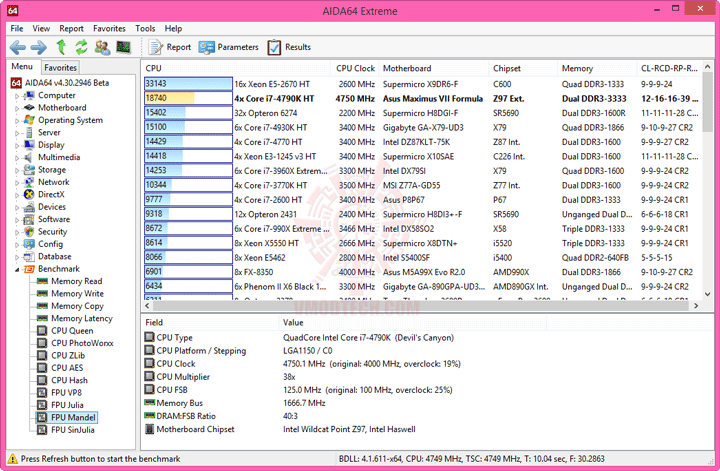Screen dimensions: 720x471
Task: Select the Storage icon in tree
Action: (x=29, y=169)
